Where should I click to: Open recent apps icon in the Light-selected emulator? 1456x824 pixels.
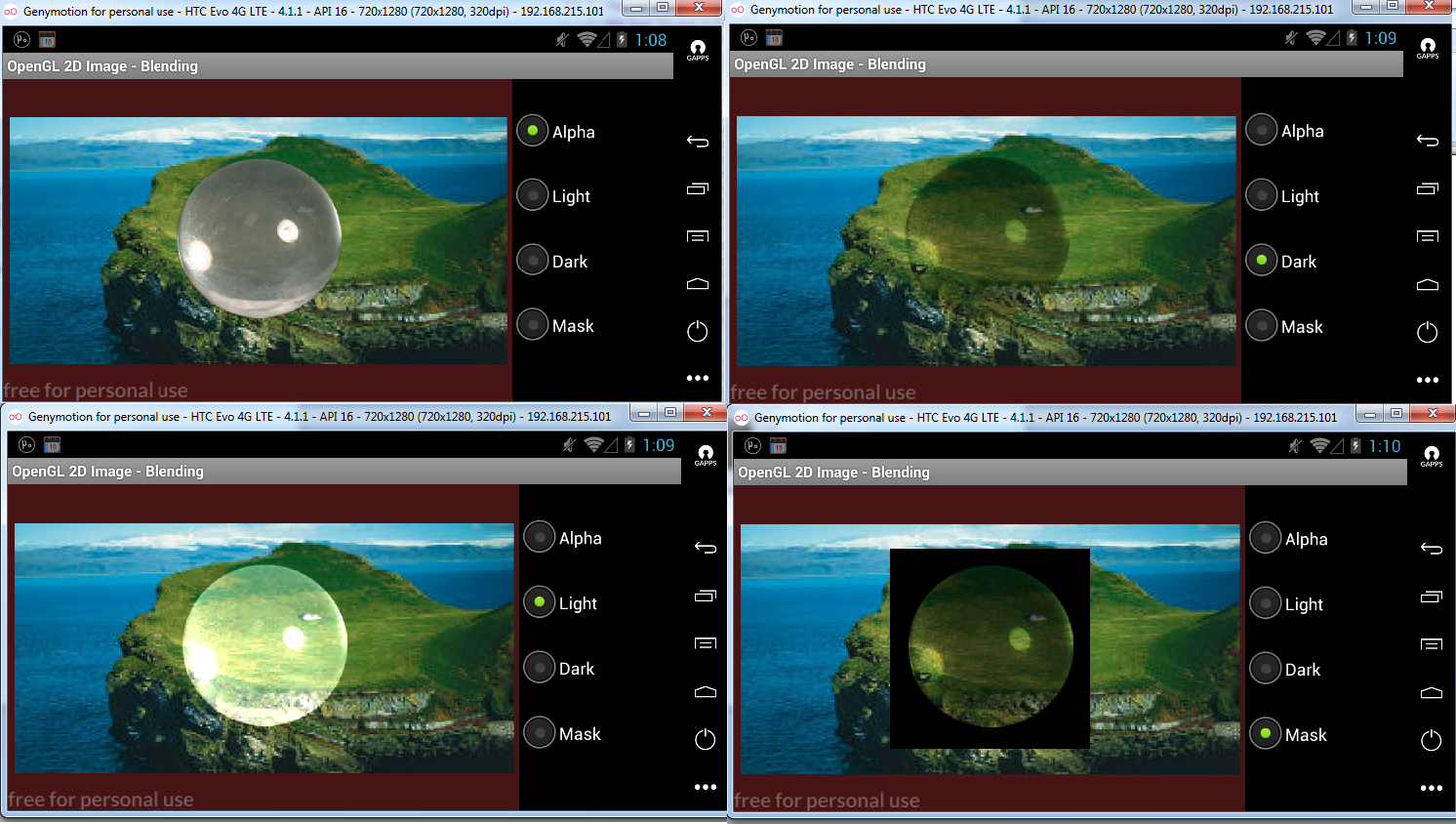point(705,596)
